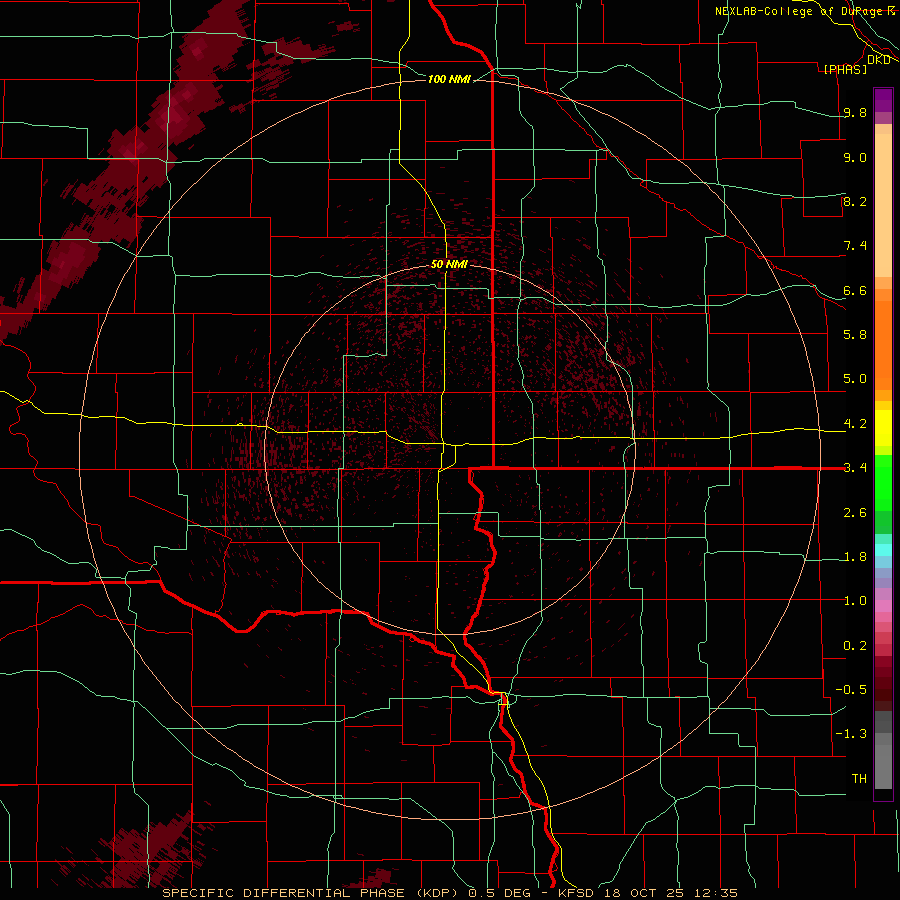
Task: Click the 5.8 value on the scale
Action: (855, 334)
